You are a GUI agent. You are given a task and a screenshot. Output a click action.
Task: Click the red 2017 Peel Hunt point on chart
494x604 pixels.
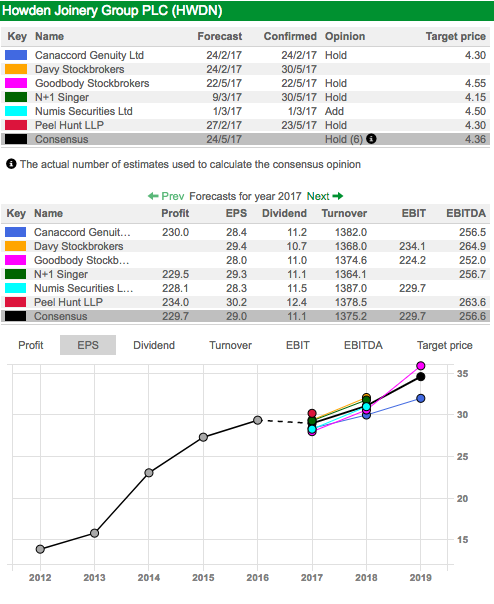click(x=312, y=413)
